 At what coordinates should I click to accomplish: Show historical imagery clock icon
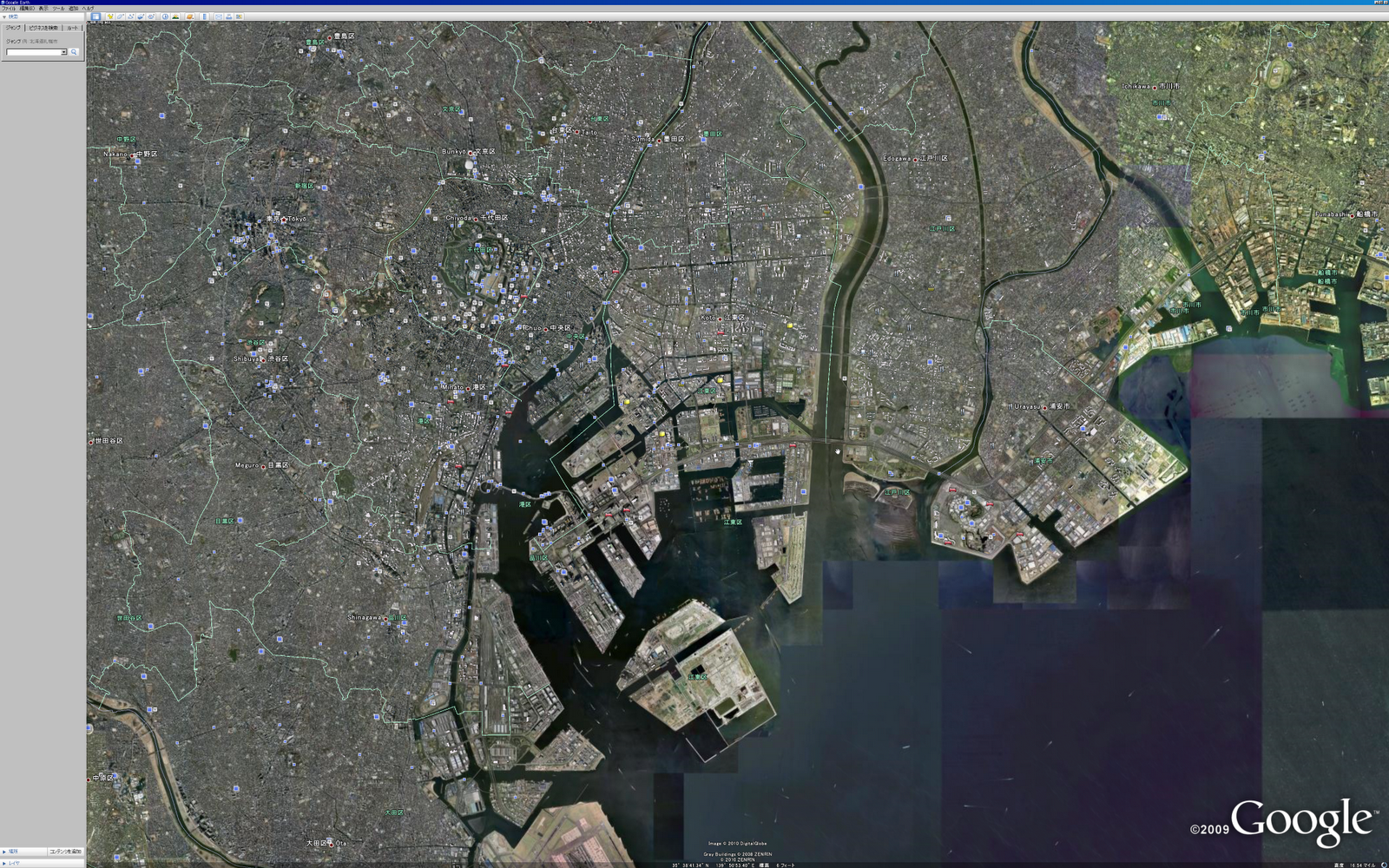click(x=165, y=16)
